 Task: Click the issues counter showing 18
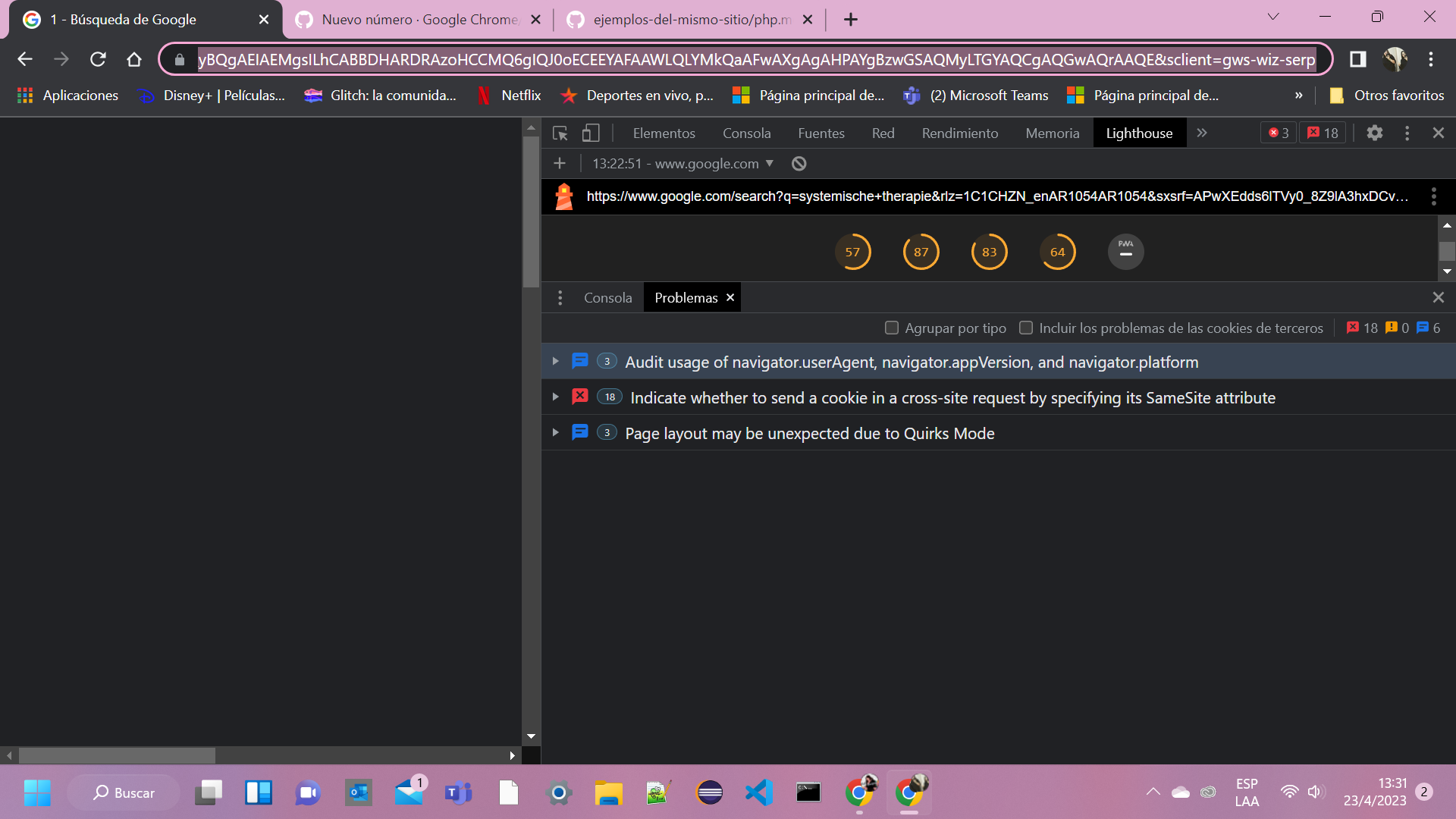point(1323,133)
